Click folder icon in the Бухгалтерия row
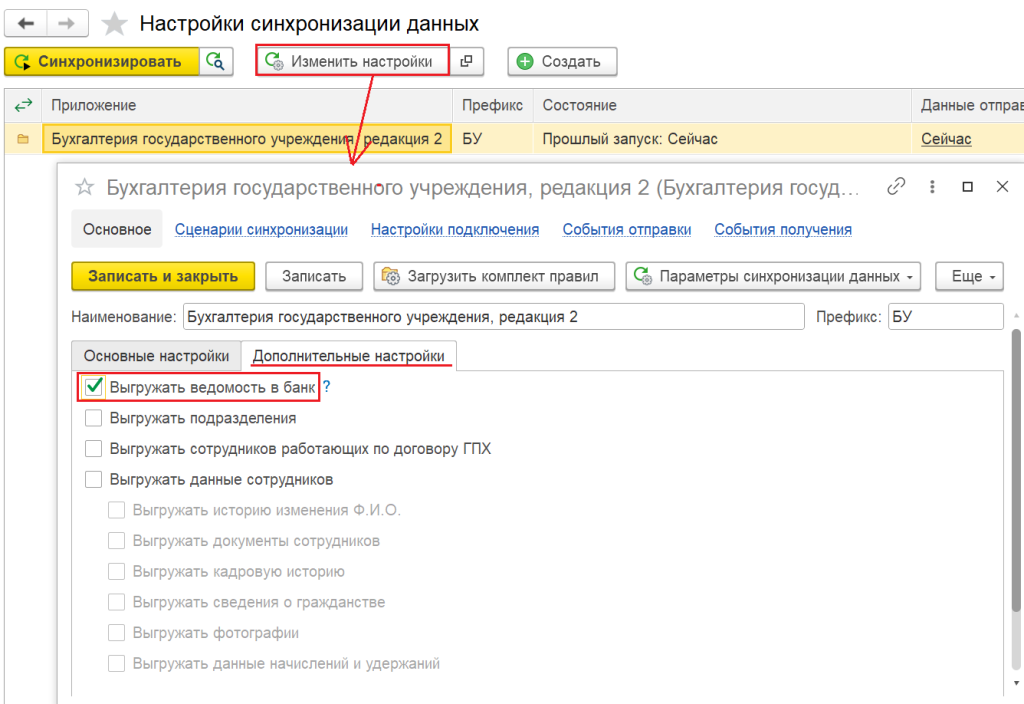Image resolution: width=1024 pixels, height=704 pixels. click(23, 139)
